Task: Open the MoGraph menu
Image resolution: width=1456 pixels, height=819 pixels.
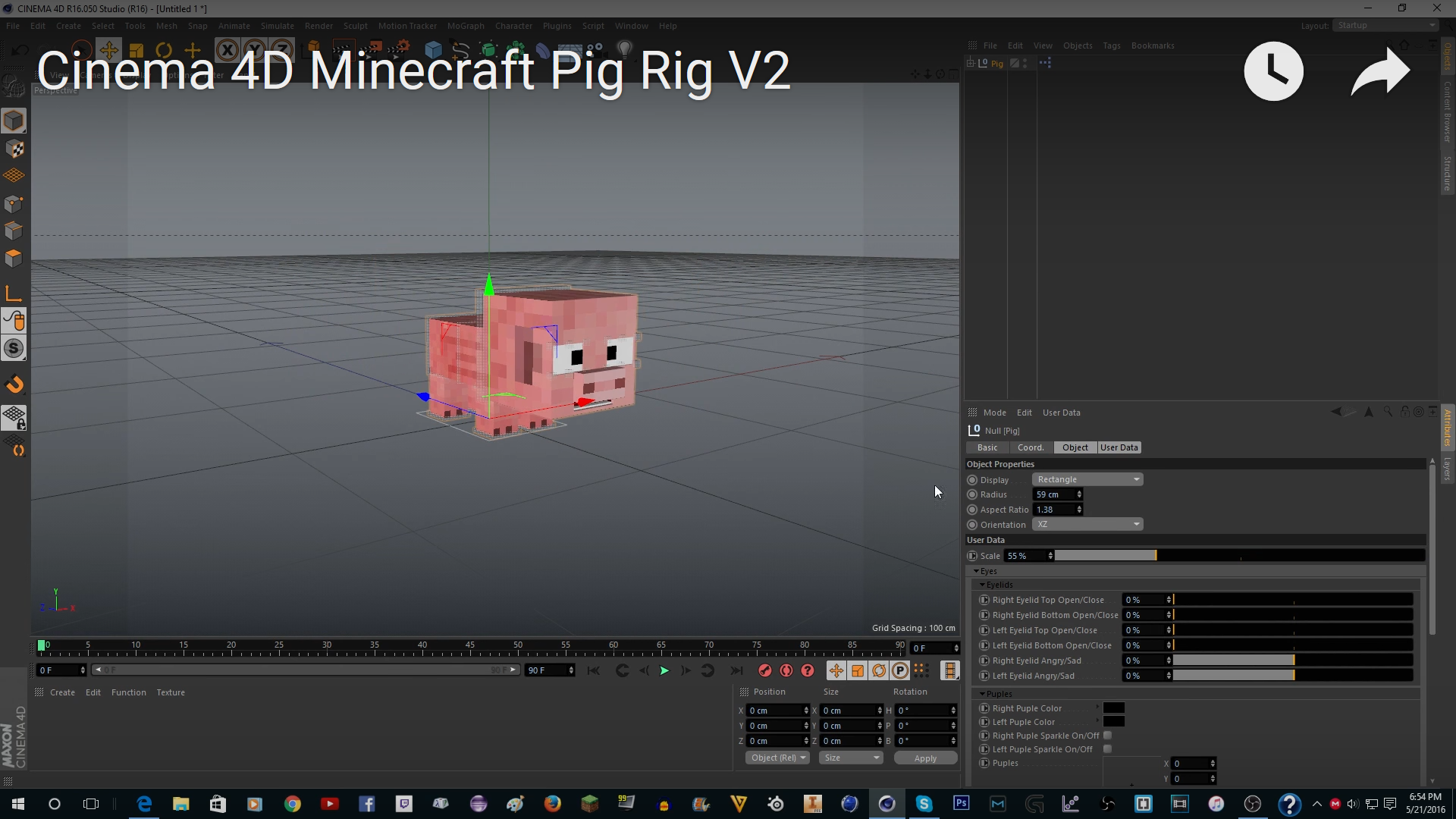Action: click(x=466, y=26)
